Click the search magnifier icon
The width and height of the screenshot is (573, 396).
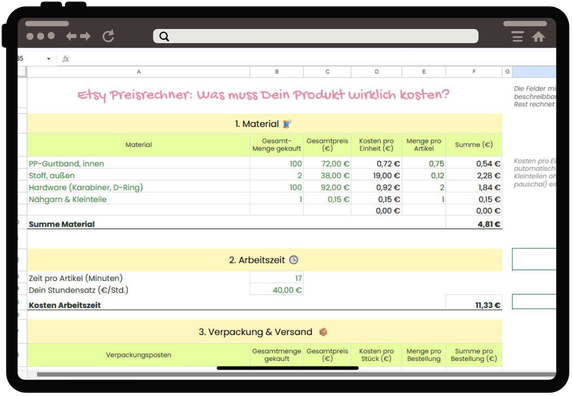click(x=164, y=36)
